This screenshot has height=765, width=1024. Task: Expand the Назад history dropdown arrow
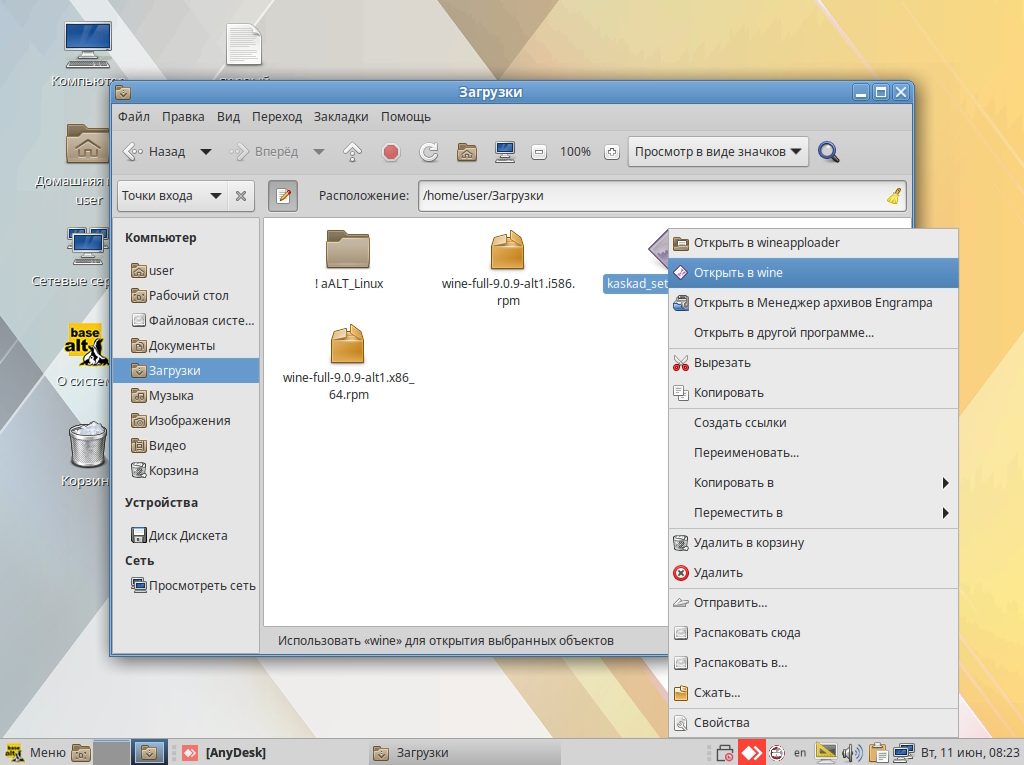coord(206,152)
